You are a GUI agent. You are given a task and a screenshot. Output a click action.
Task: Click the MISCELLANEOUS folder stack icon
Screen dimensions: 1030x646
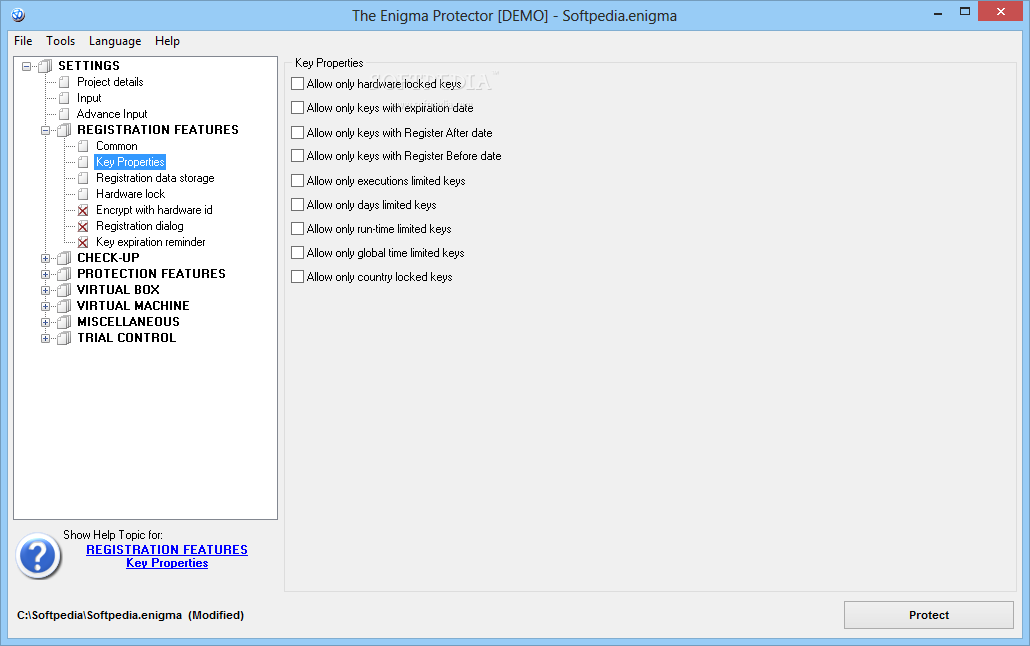64,322
